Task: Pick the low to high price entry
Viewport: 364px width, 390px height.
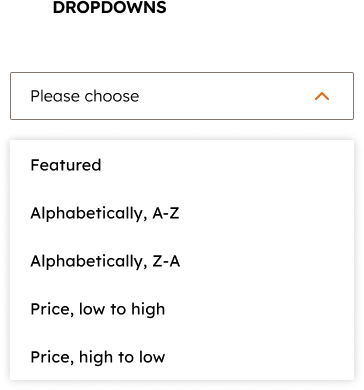Action: 182,309
